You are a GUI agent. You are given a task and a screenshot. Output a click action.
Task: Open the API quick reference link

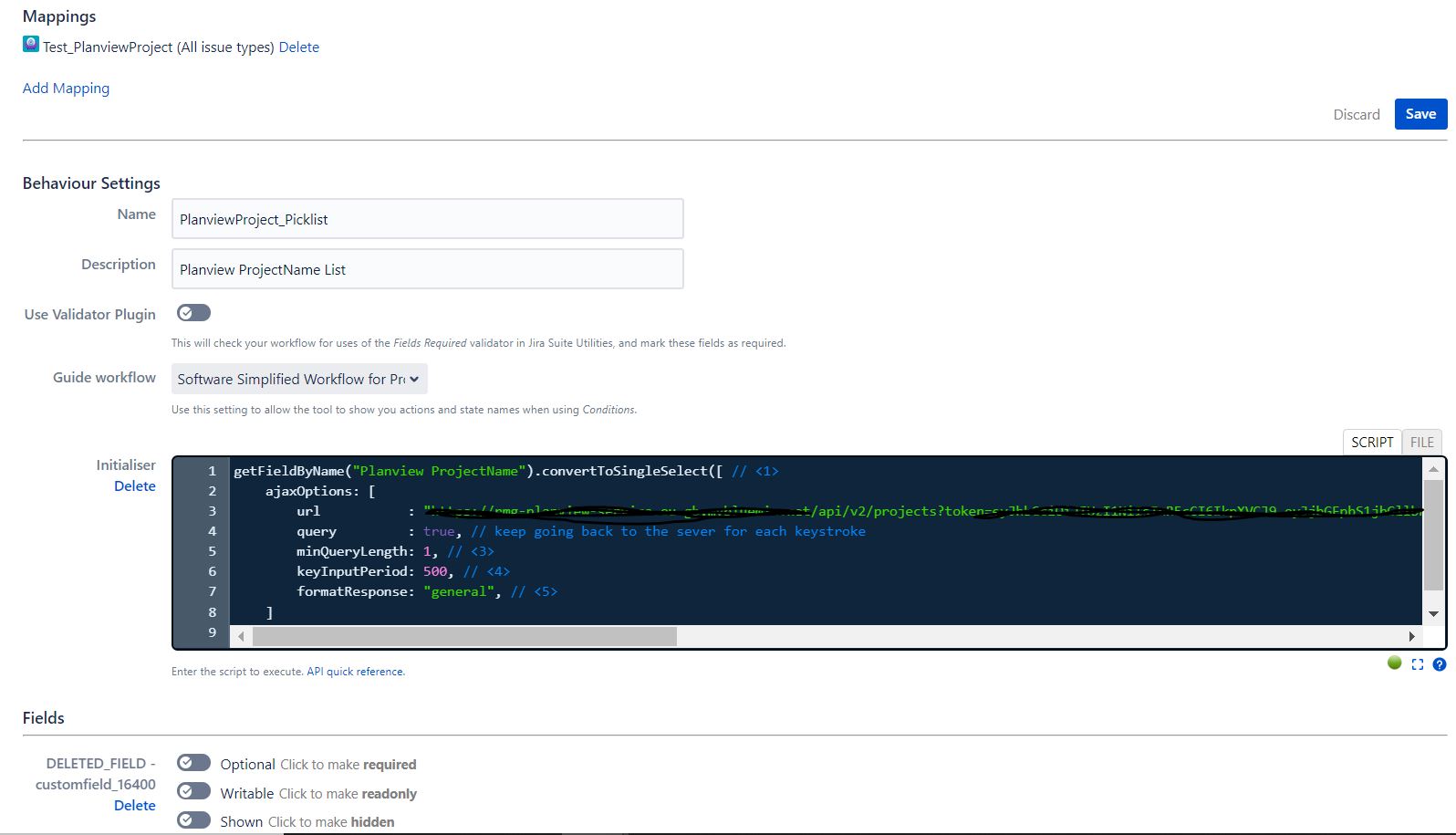pyautogui.click(x=355, y=672)
